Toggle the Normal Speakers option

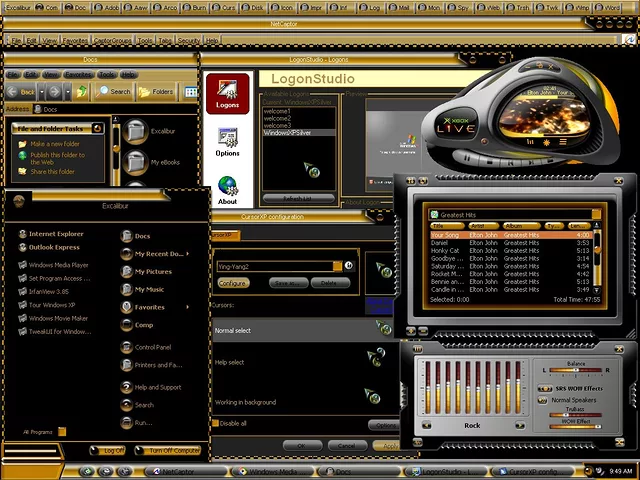tap(543, 399)
